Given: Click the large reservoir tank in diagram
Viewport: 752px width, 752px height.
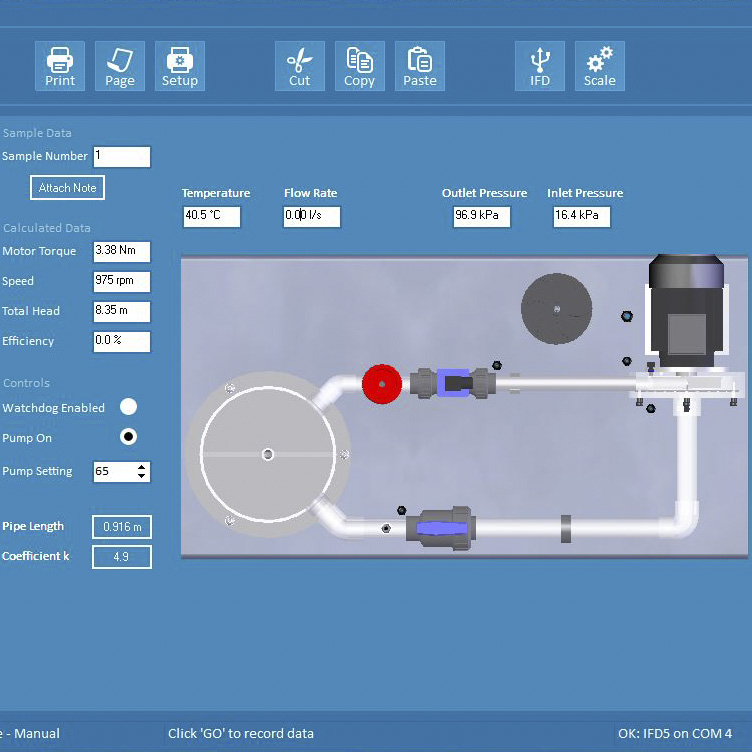Looking at the screenshot, I should point(267,455).
